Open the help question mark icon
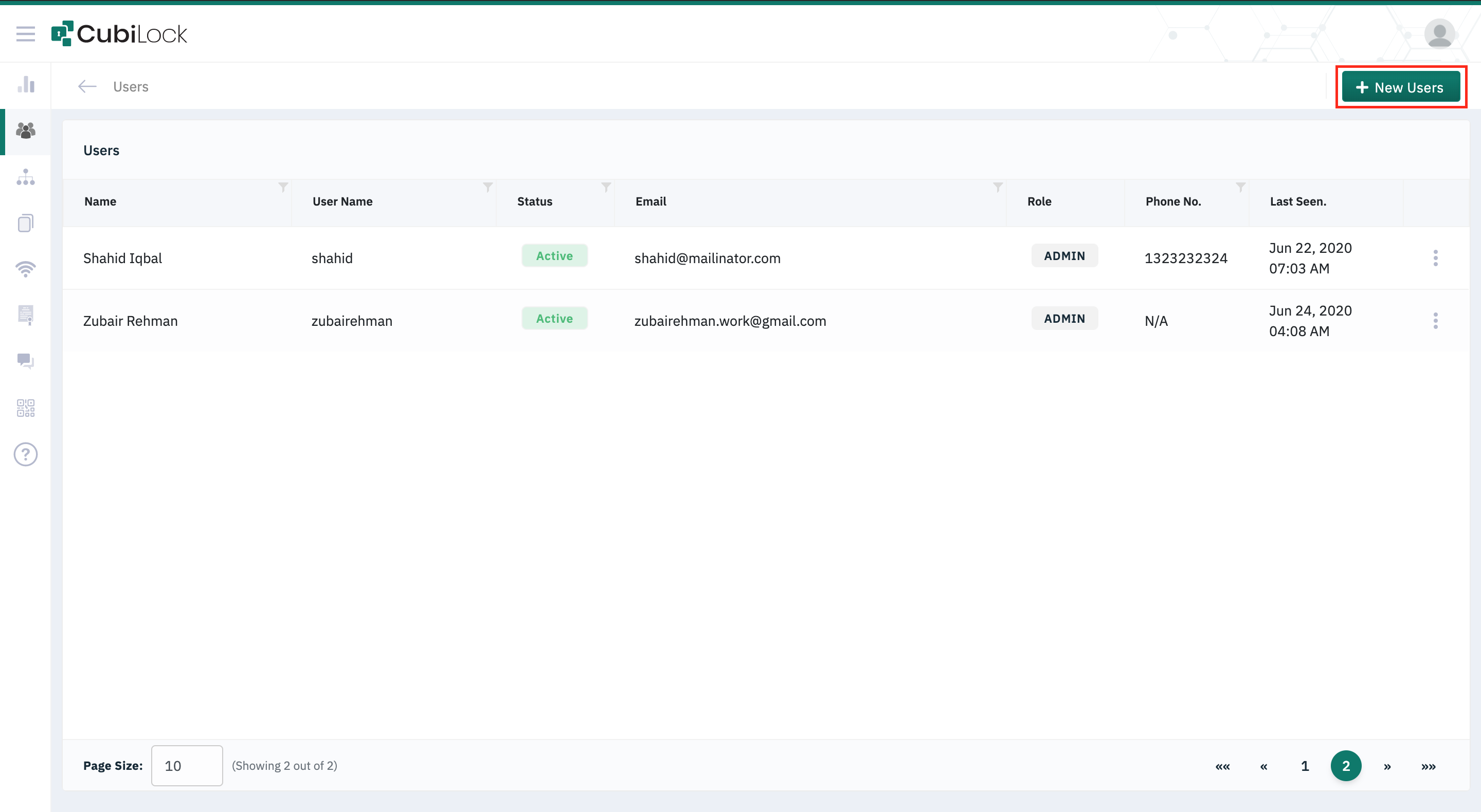Image resolution: width=1481 pixels, height=812 pixels. point(25,454)
